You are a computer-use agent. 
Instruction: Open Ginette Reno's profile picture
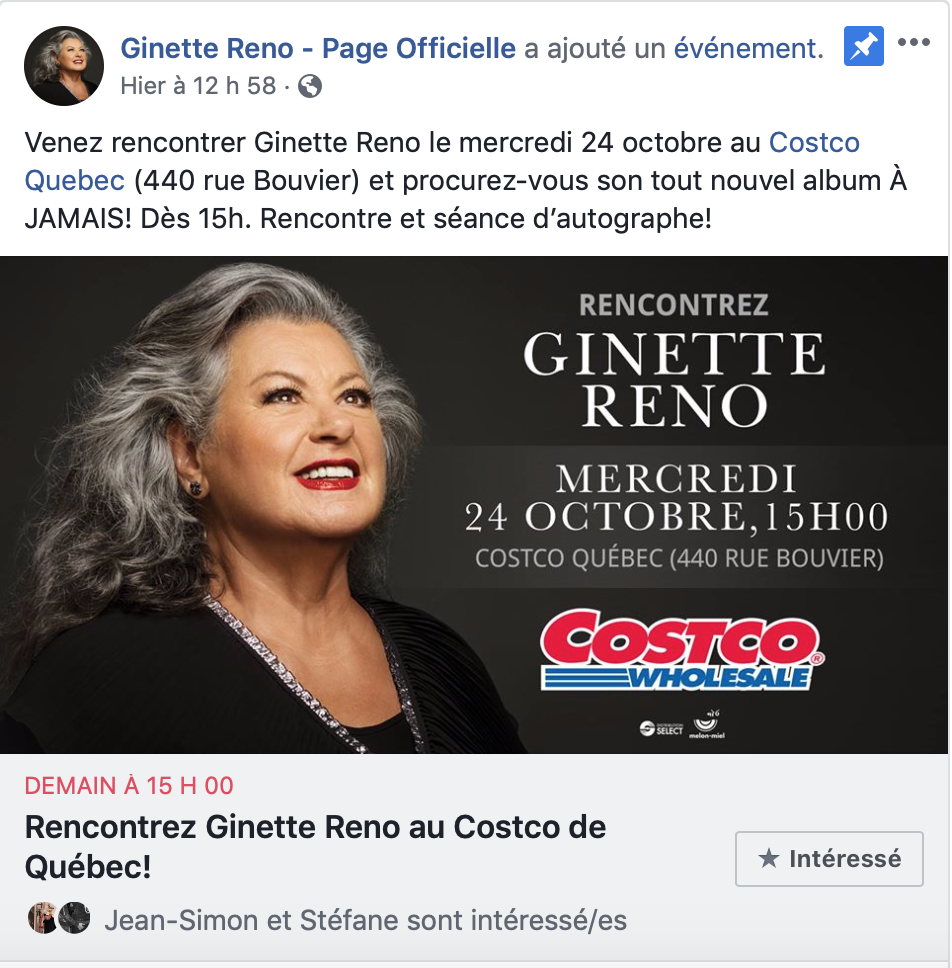(x=64, y=65)
